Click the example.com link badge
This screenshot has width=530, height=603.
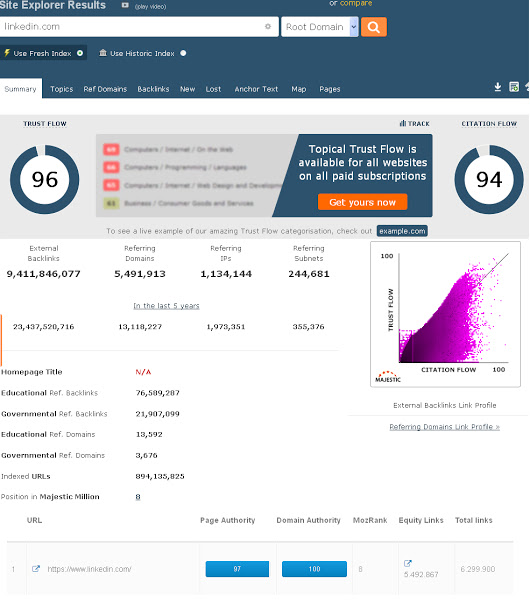pos(402,231)
